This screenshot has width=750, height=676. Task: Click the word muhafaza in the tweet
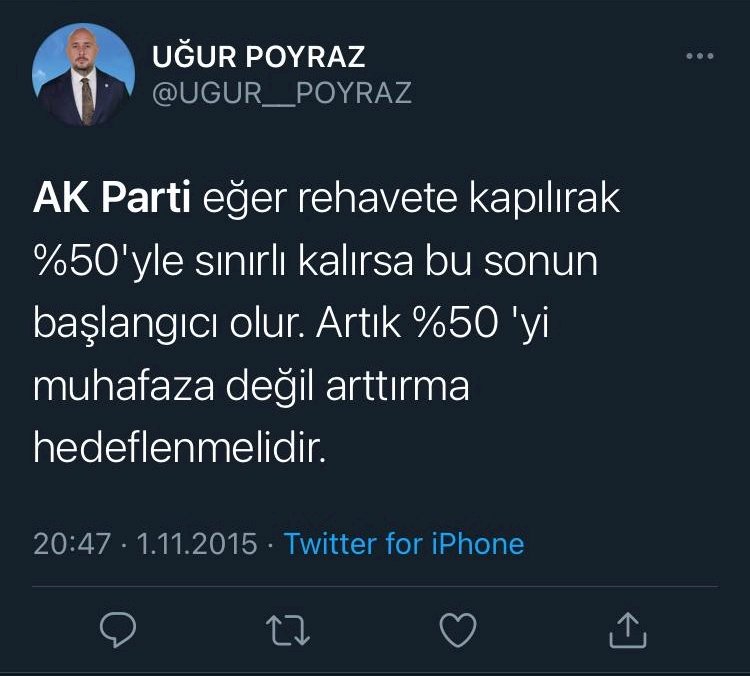[123, 386]
